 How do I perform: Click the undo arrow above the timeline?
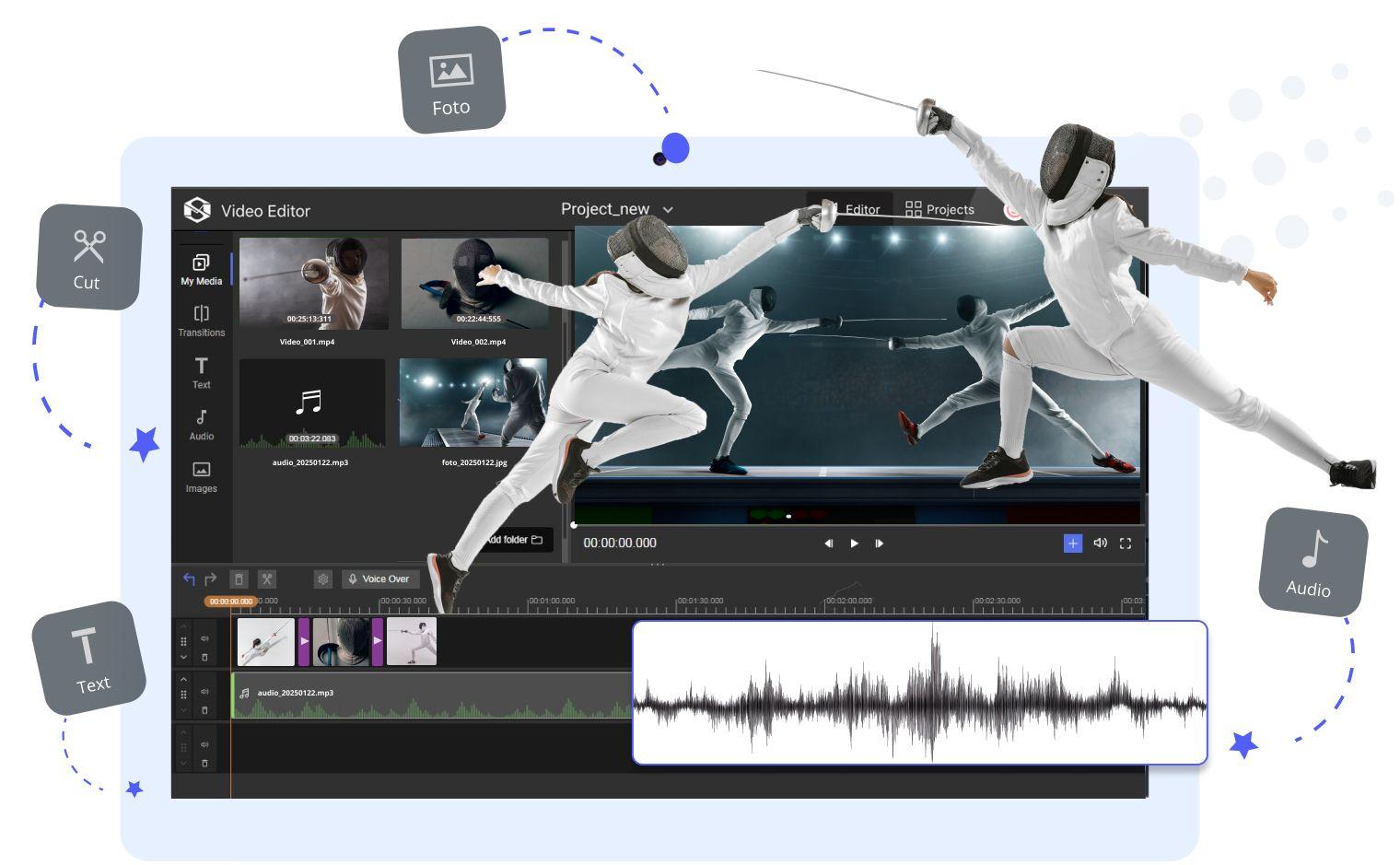188,579
